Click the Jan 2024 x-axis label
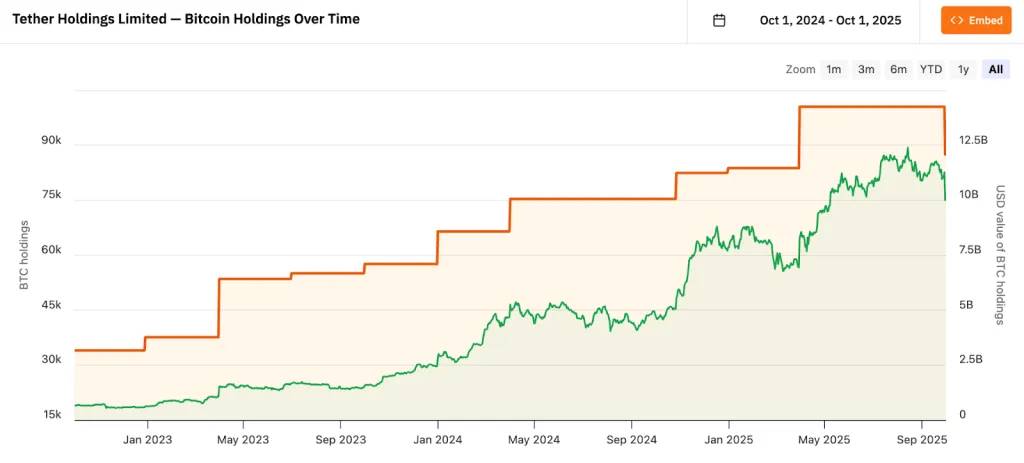The image size is (1024, 463). 437,439
